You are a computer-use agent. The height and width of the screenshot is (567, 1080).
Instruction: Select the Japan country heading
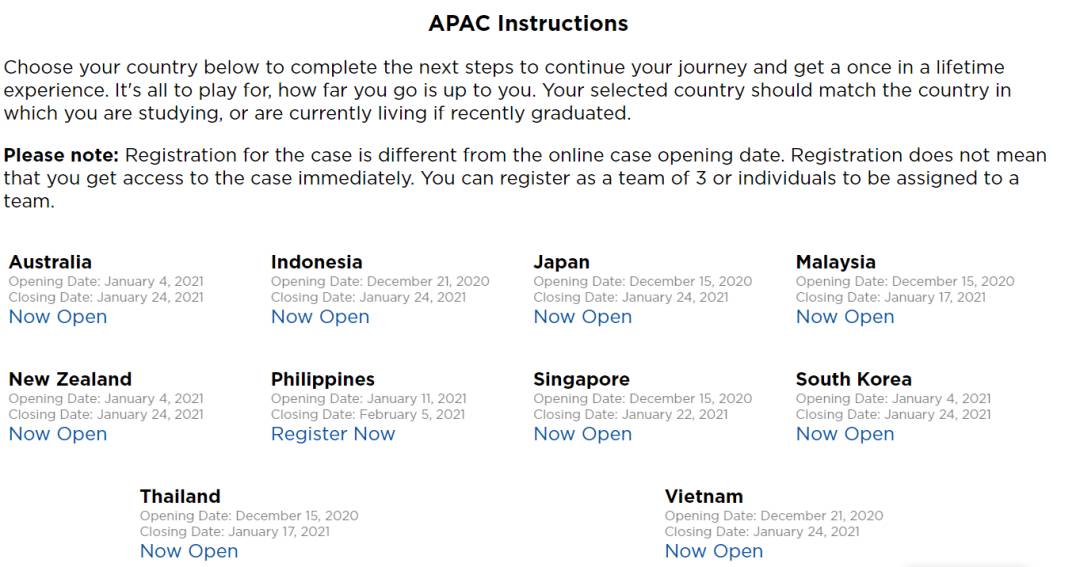[x=562, y=262]
